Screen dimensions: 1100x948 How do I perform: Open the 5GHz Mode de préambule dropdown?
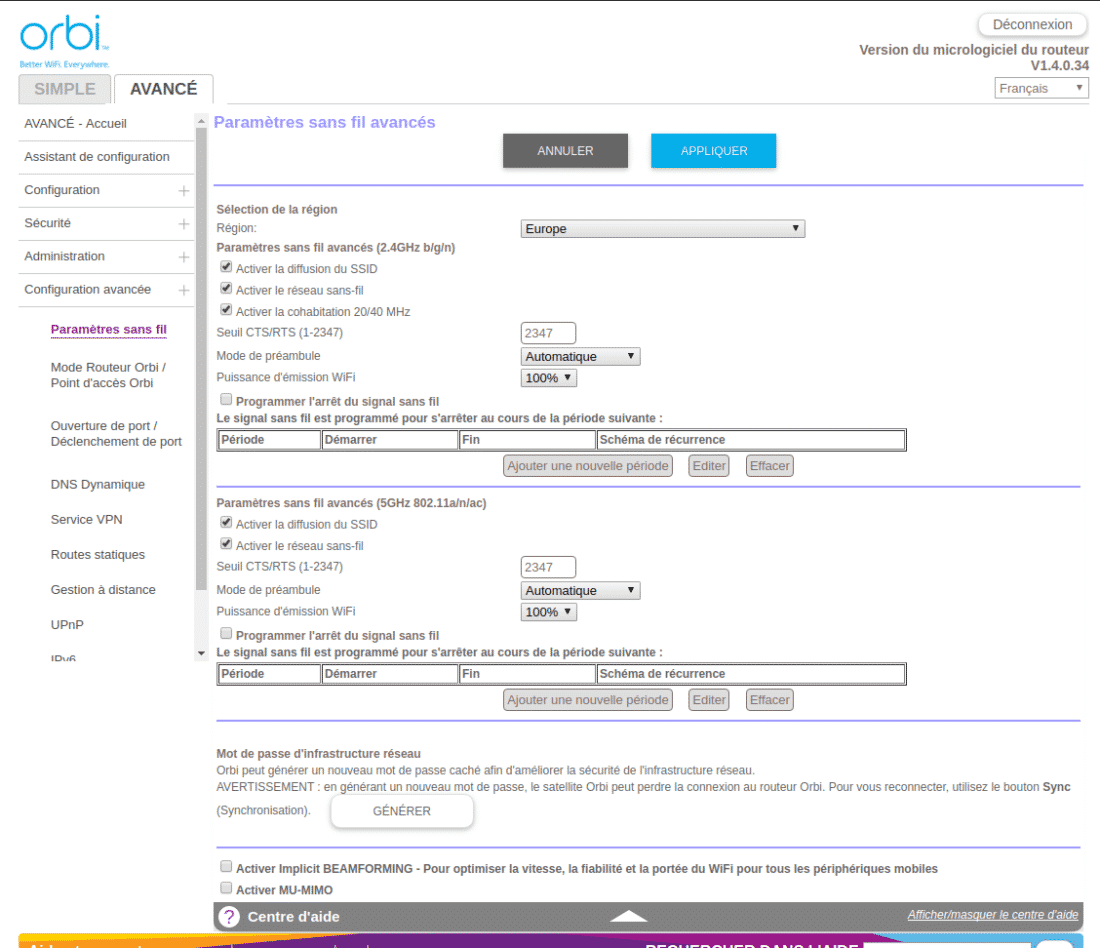point(580,591)
